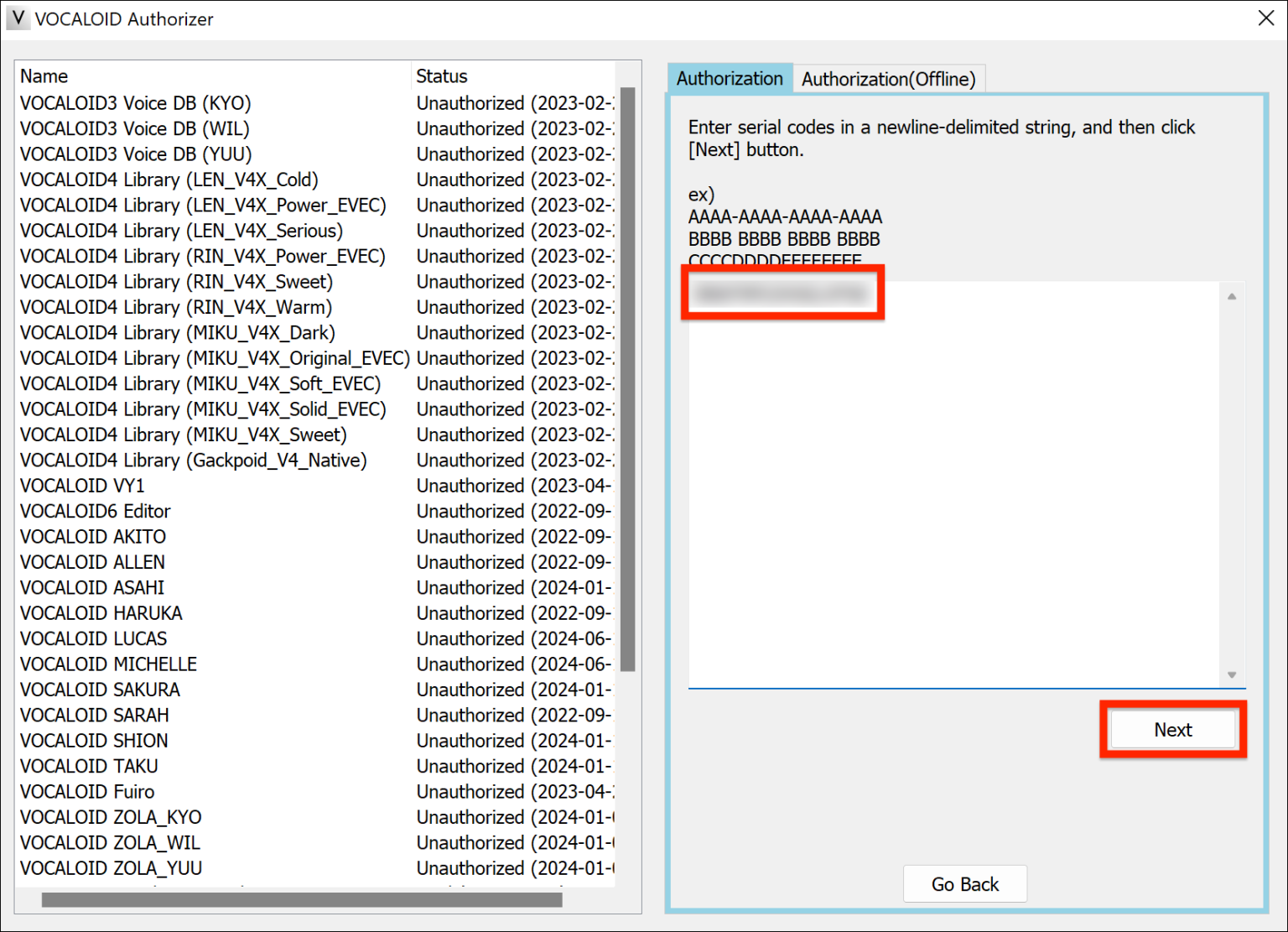Click the Next button

point(1172,729)
